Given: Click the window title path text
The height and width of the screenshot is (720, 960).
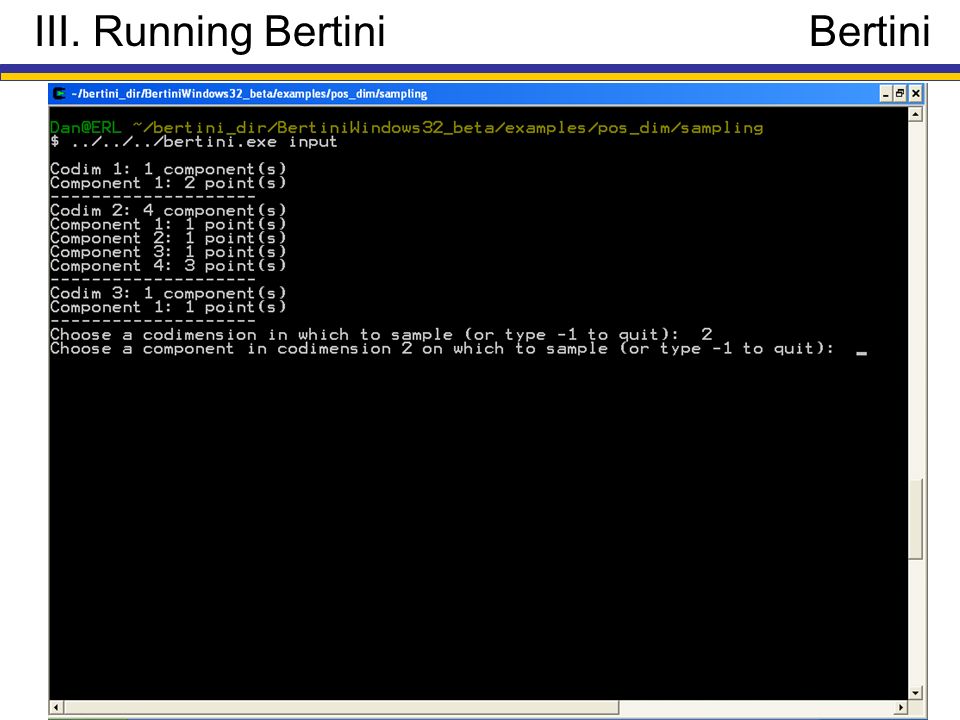Looking at the screenshot, I should tap(249, 94).
